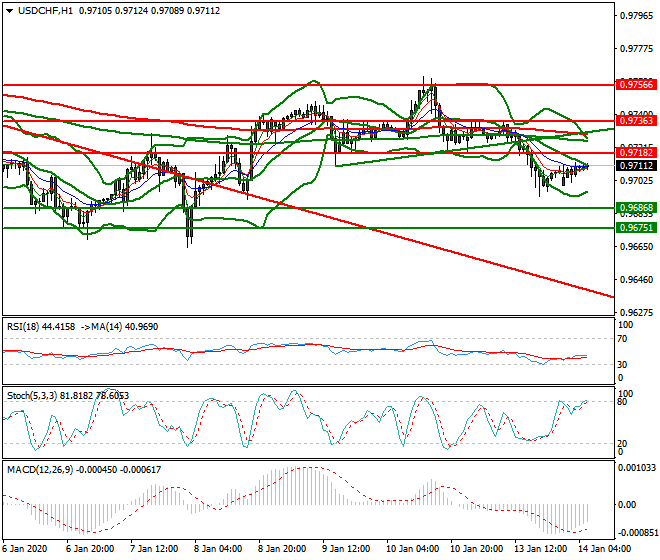Click the -0.000851 MACD scale value

[x=637, y=533]
